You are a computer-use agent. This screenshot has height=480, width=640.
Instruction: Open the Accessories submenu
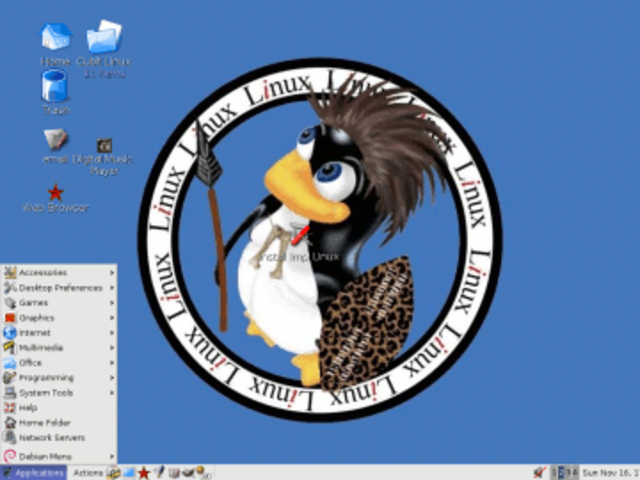(59, 272)
